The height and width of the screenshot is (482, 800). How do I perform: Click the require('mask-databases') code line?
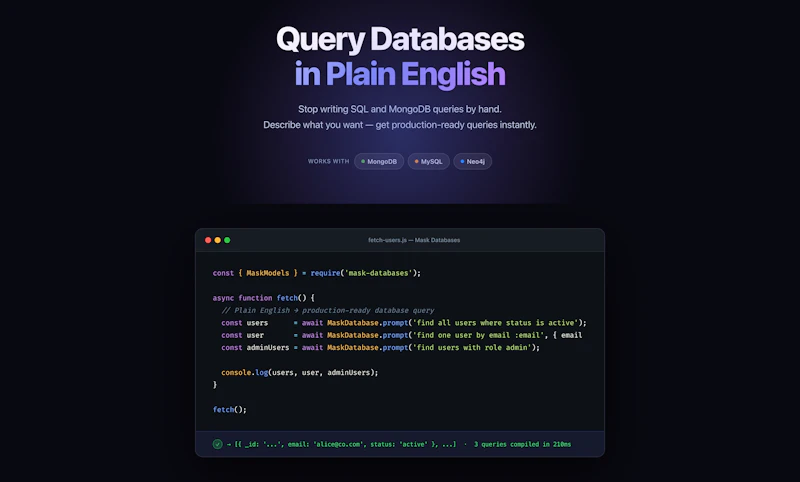click(x=317, y=273)
